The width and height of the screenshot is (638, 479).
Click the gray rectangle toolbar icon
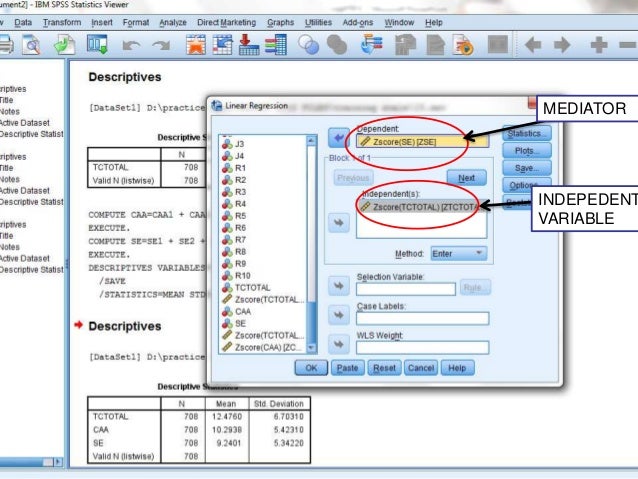pyautogui.click(x=498, y=44)
